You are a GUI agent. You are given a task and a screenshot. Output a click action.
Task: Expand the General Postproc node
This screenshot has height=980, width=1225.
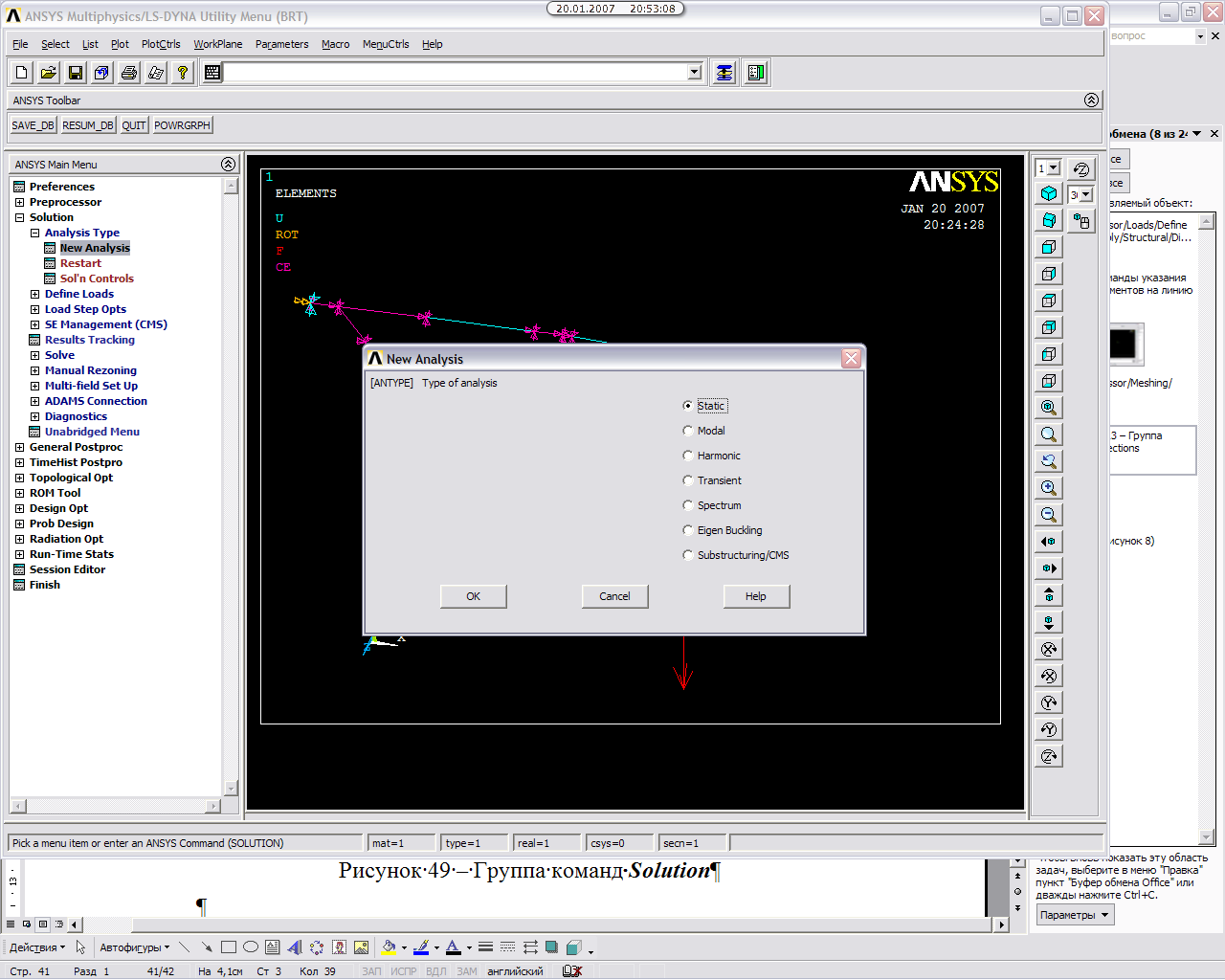coord(19,447)
